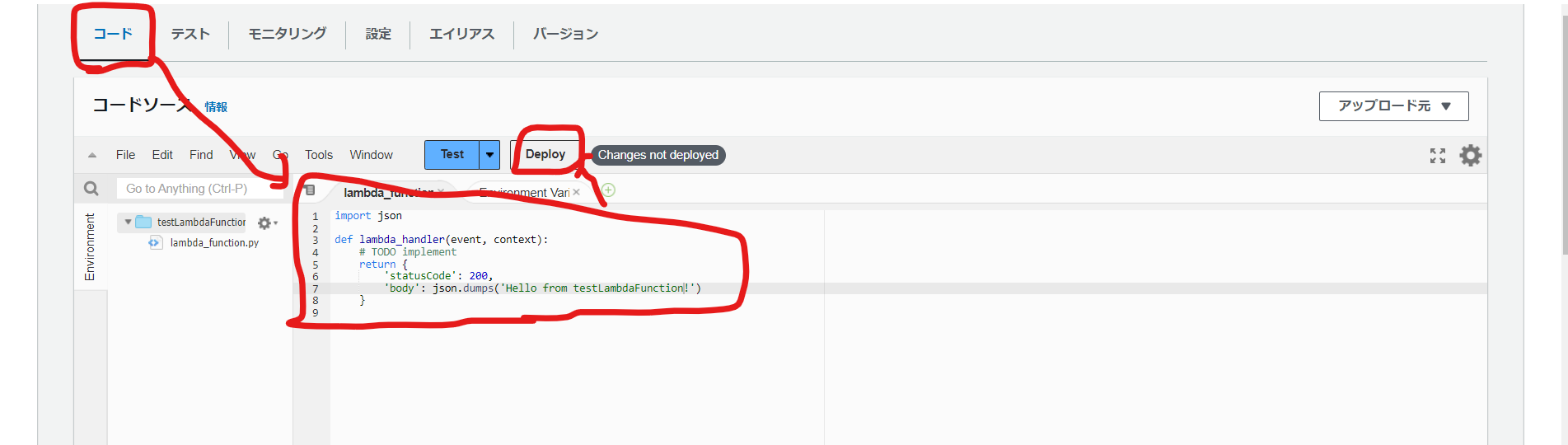Click the Deploy button

[x=545, y=154]
